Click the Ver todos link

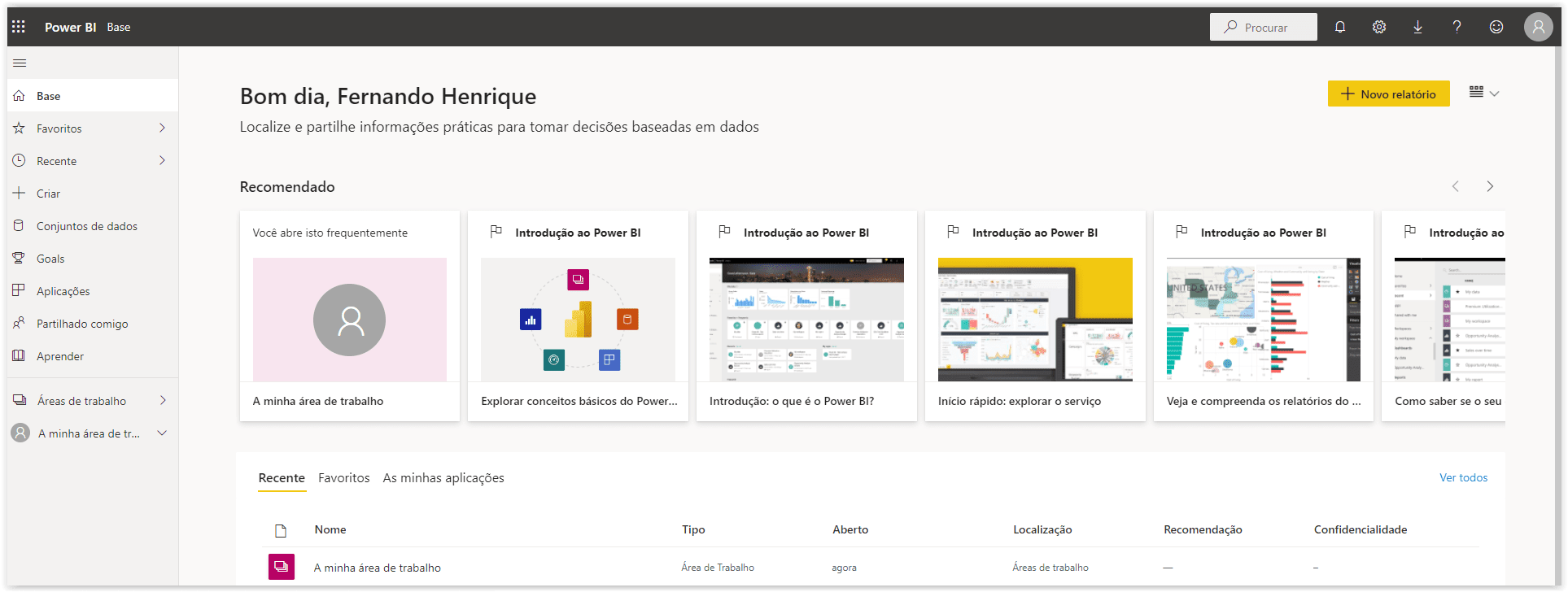coord(1463,477)
